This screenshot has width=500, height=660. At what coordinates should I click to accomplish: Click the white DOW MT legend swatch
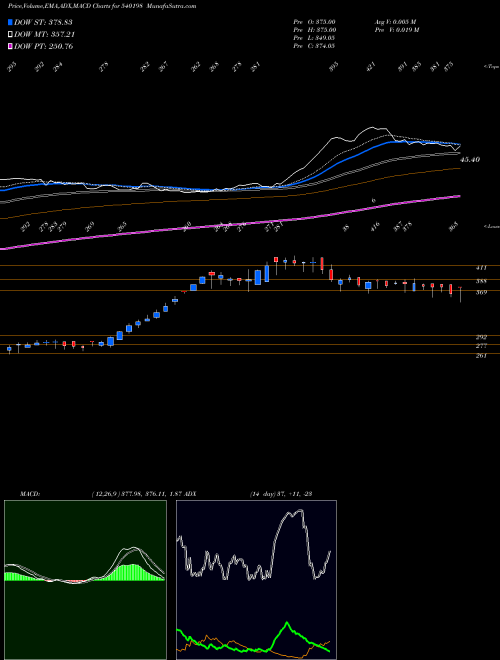point(10,35)
